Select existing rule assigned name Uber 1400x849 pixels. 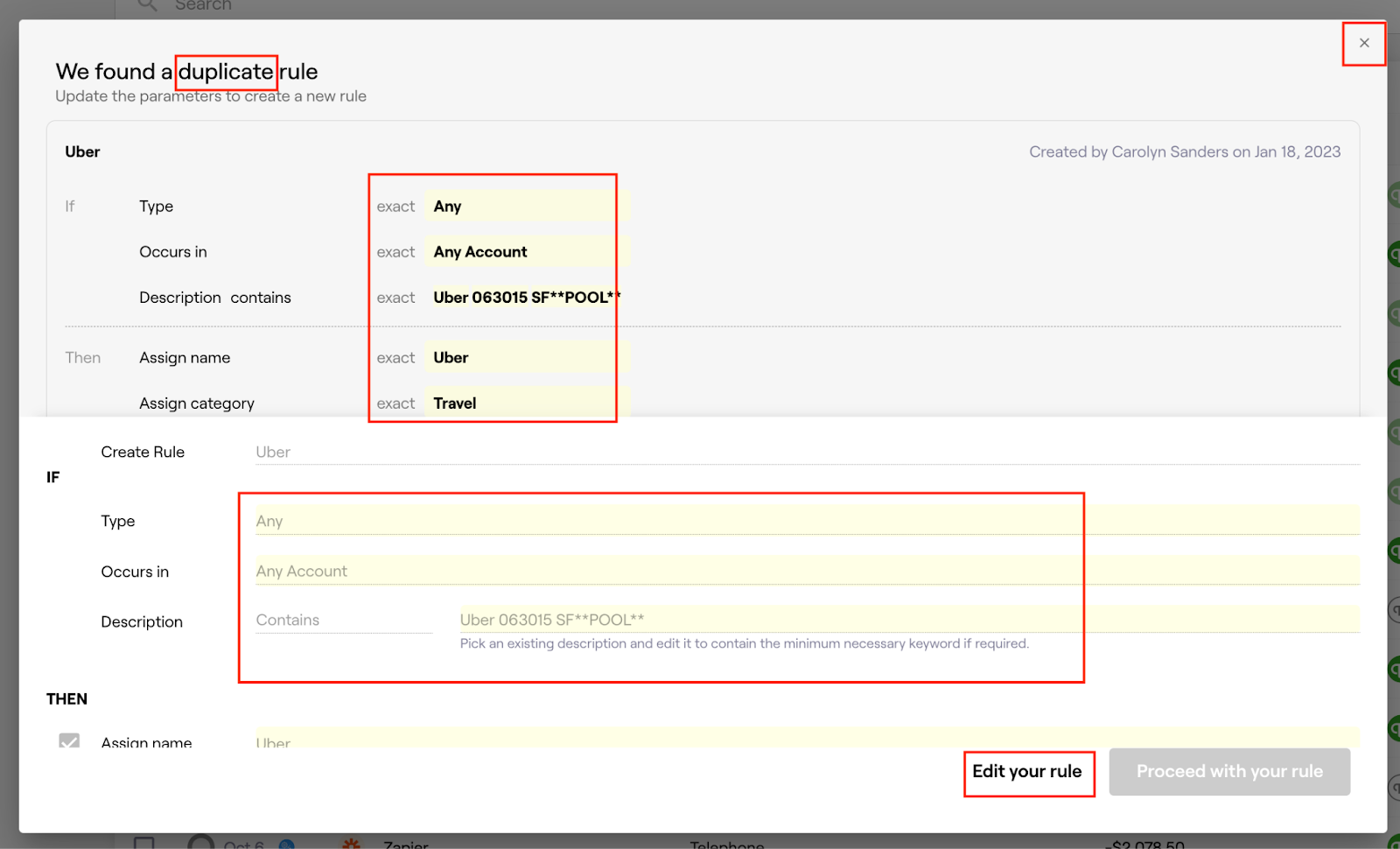pyautogui.click(x=528, y=357)
